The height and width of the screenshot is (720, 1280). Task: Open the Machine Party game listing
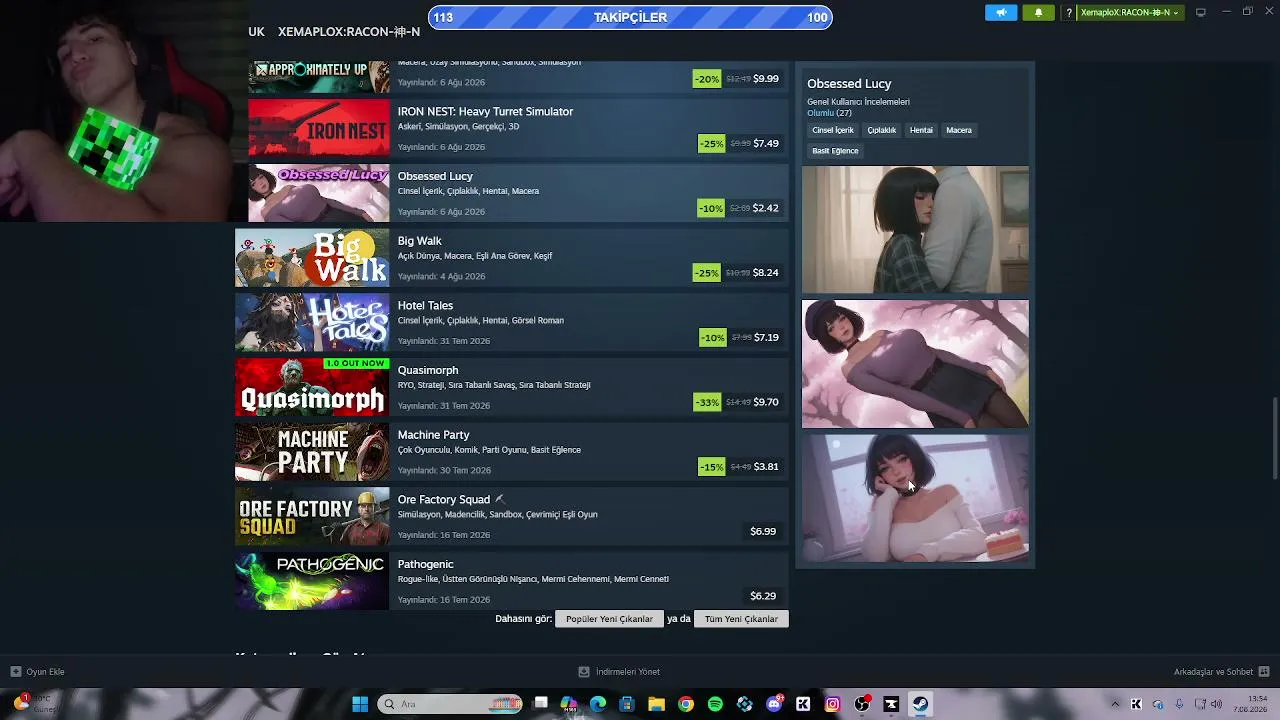click(x=512, y=452)
